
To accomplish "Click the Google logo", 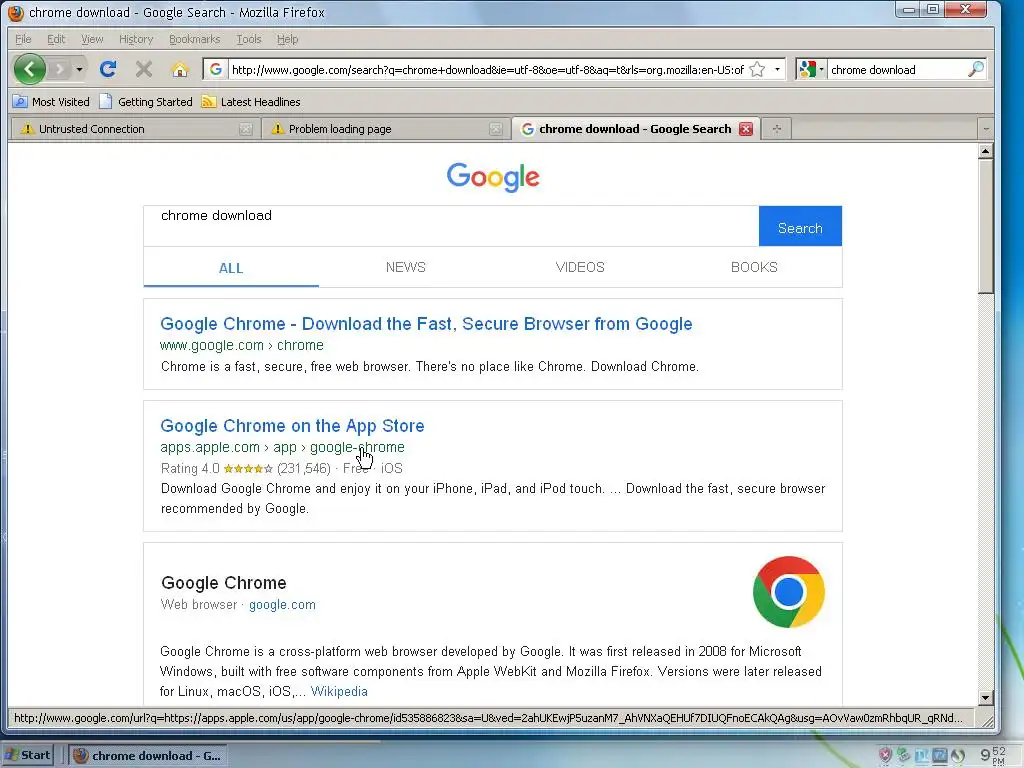I will coord(493,177).
